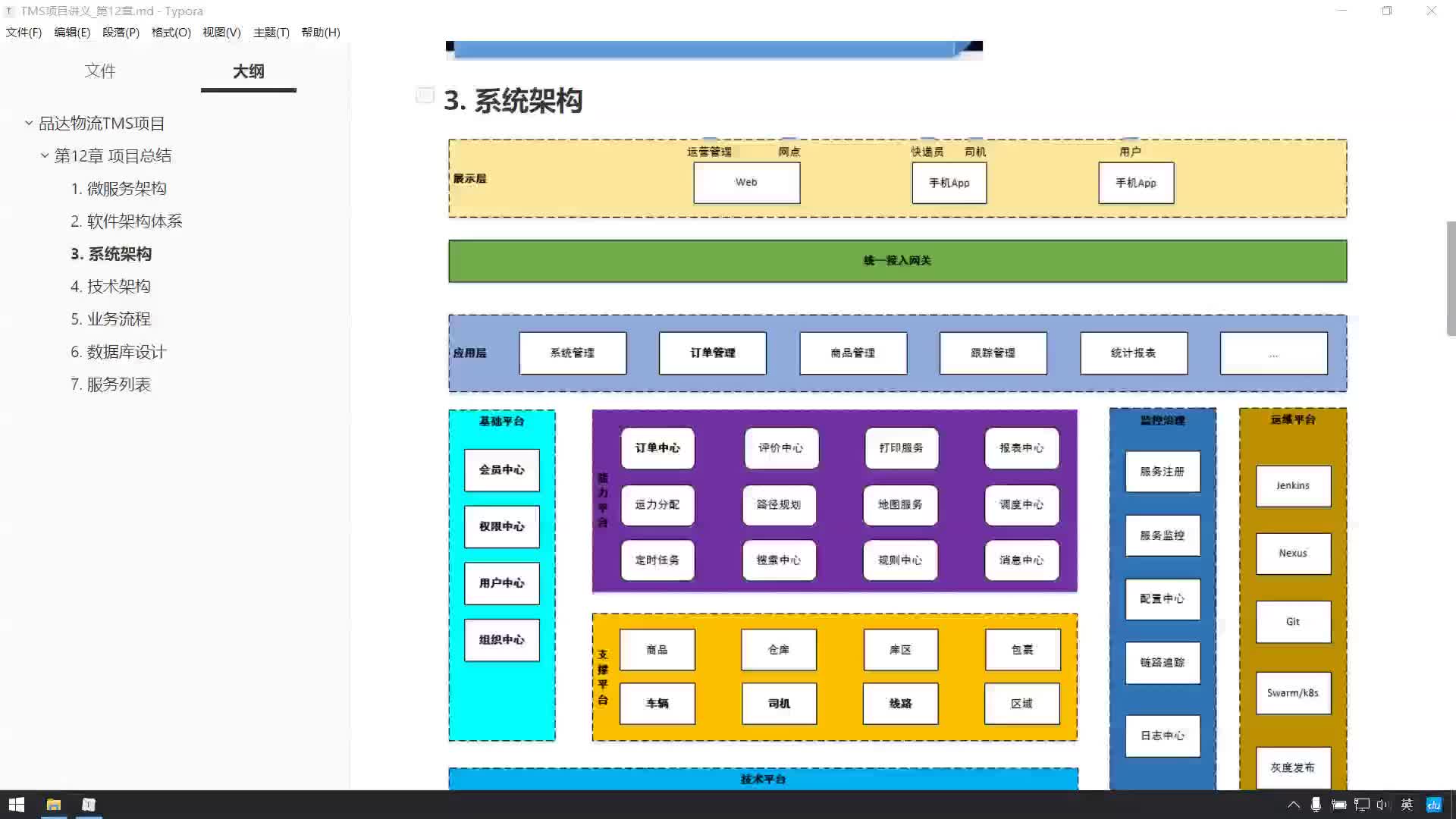Click the 路径规划 box in the diagram
The height and width of the screenshot is (819, 1456).
pyautogui.click(x=779, y=505)
